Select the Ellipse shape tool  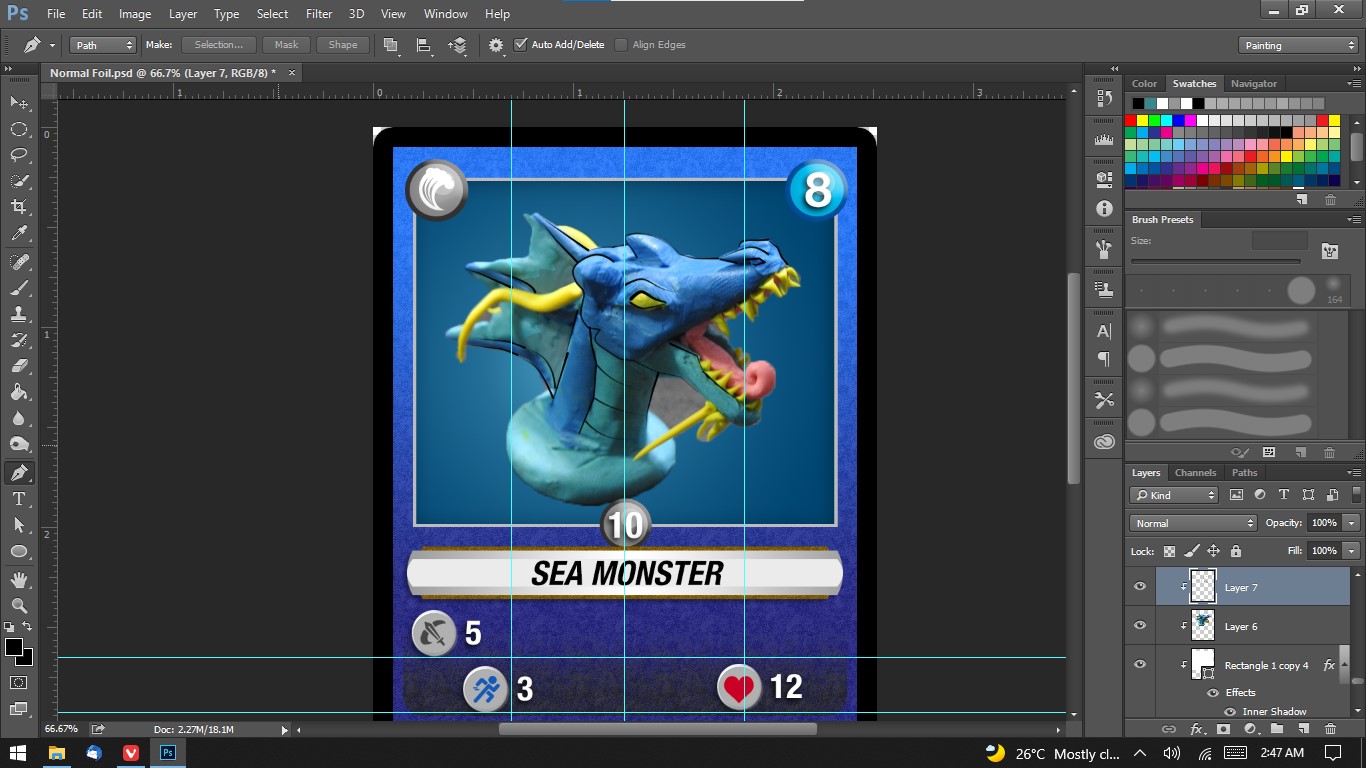[19, 551]
